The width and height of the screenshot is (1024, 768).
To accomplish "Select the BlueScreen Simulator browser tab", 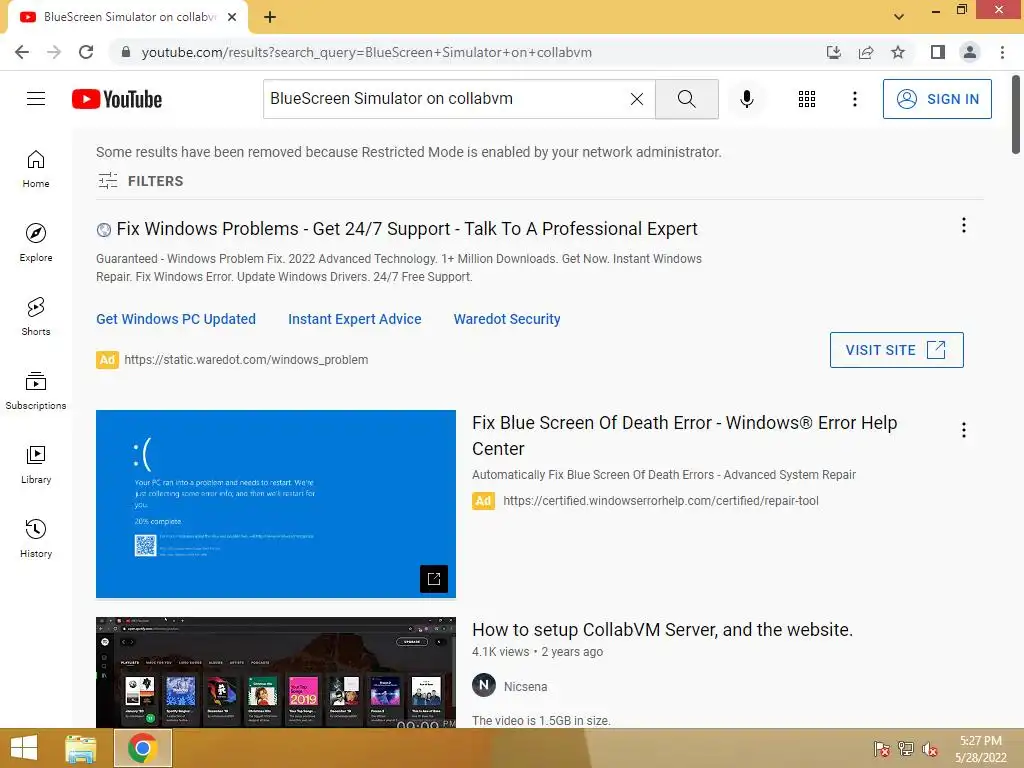I will pos(128,17).
